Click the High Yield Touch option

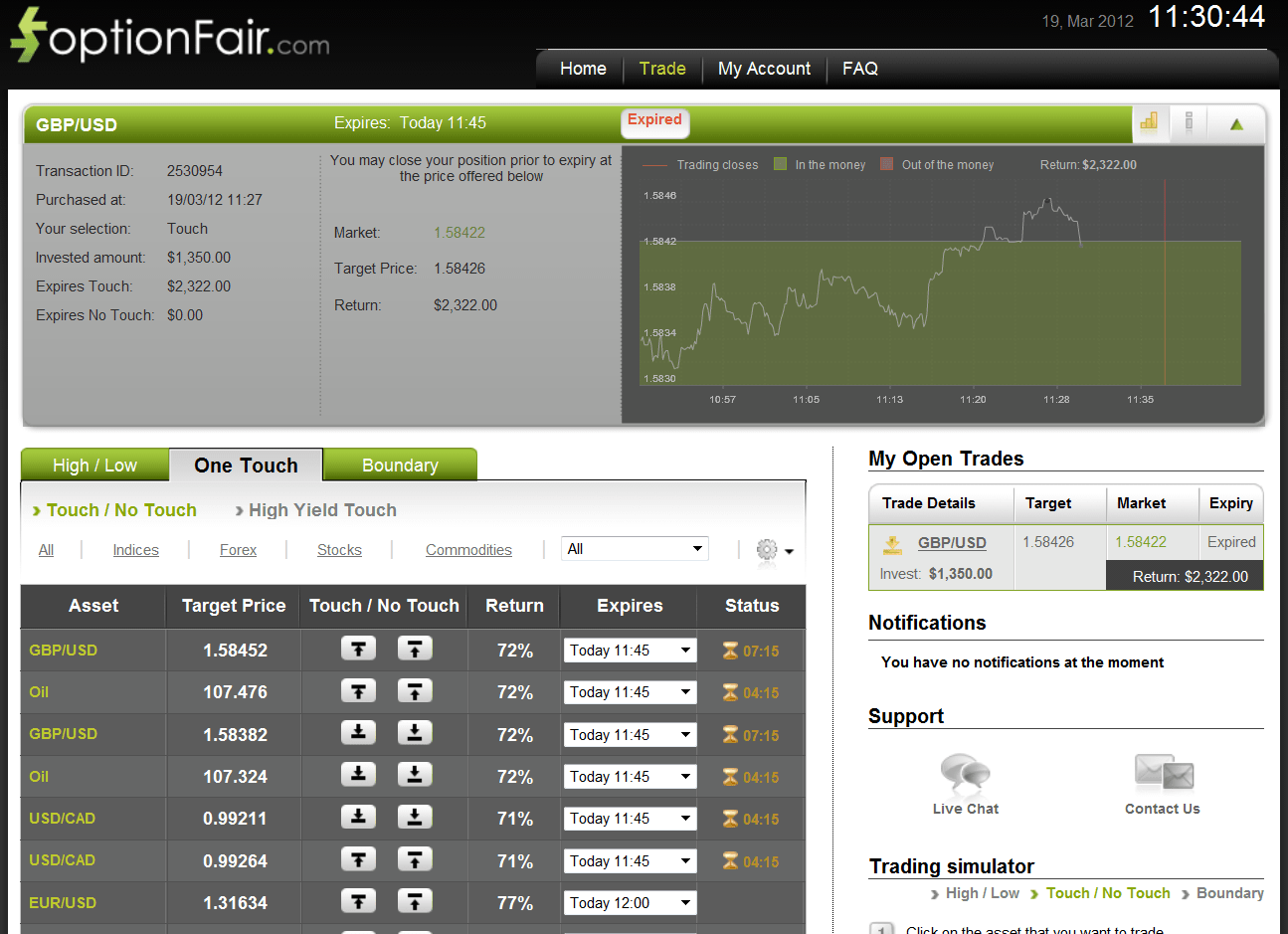321,509
